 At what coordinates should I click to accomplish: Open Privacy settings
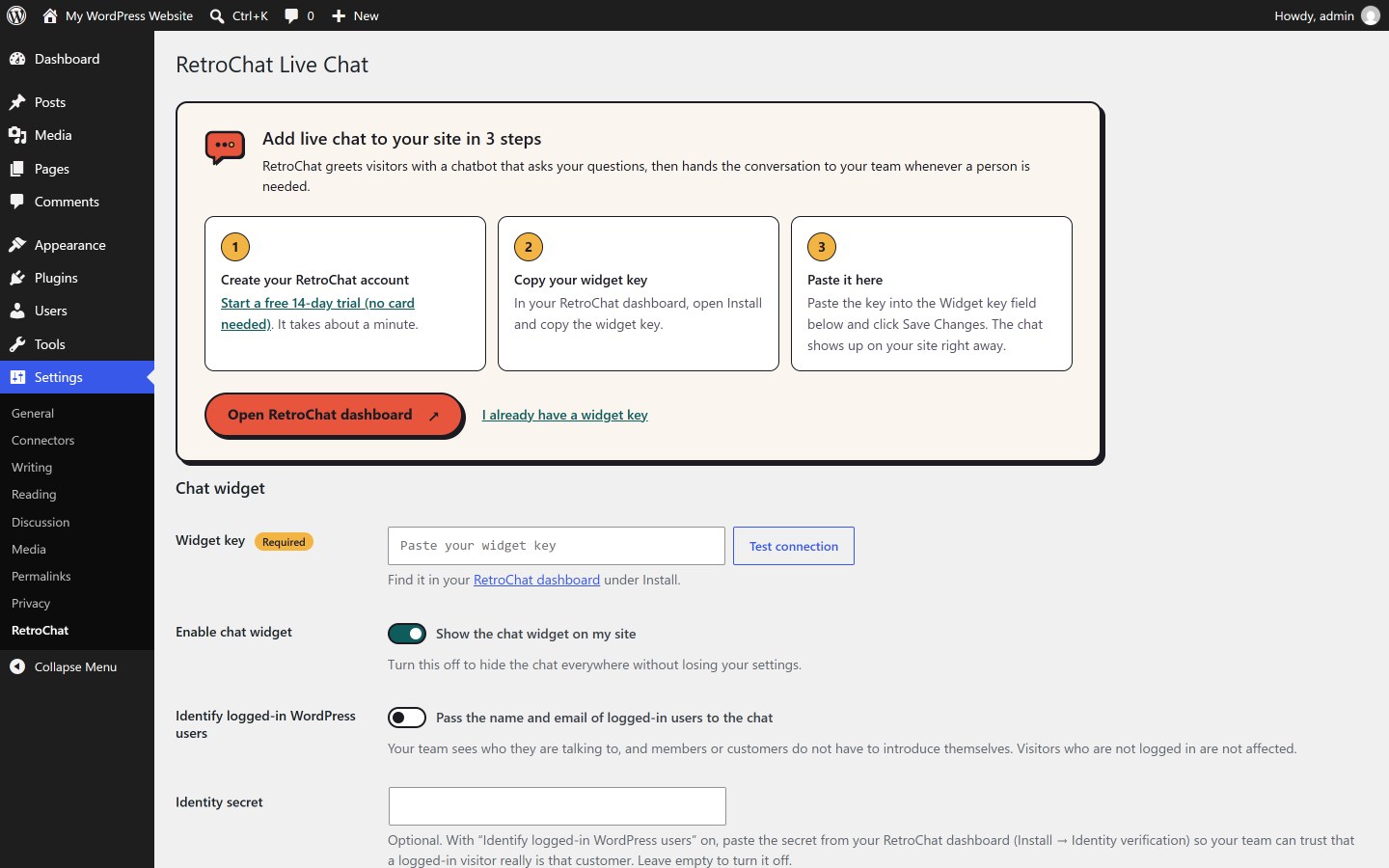[31, 603]
